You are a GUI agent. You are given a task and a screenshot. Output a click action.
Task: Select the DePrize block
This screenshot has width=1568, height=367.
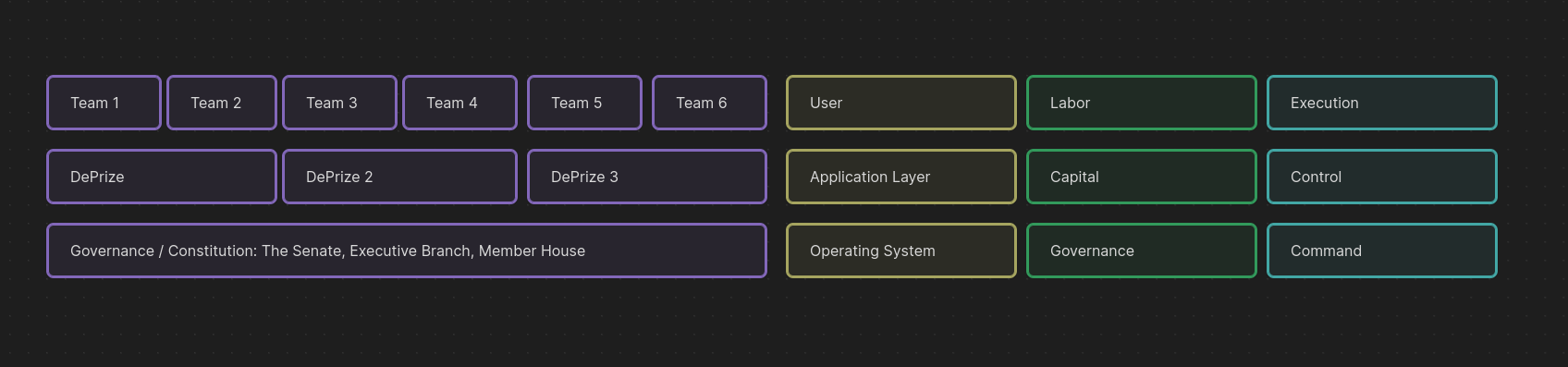point(162,177)
